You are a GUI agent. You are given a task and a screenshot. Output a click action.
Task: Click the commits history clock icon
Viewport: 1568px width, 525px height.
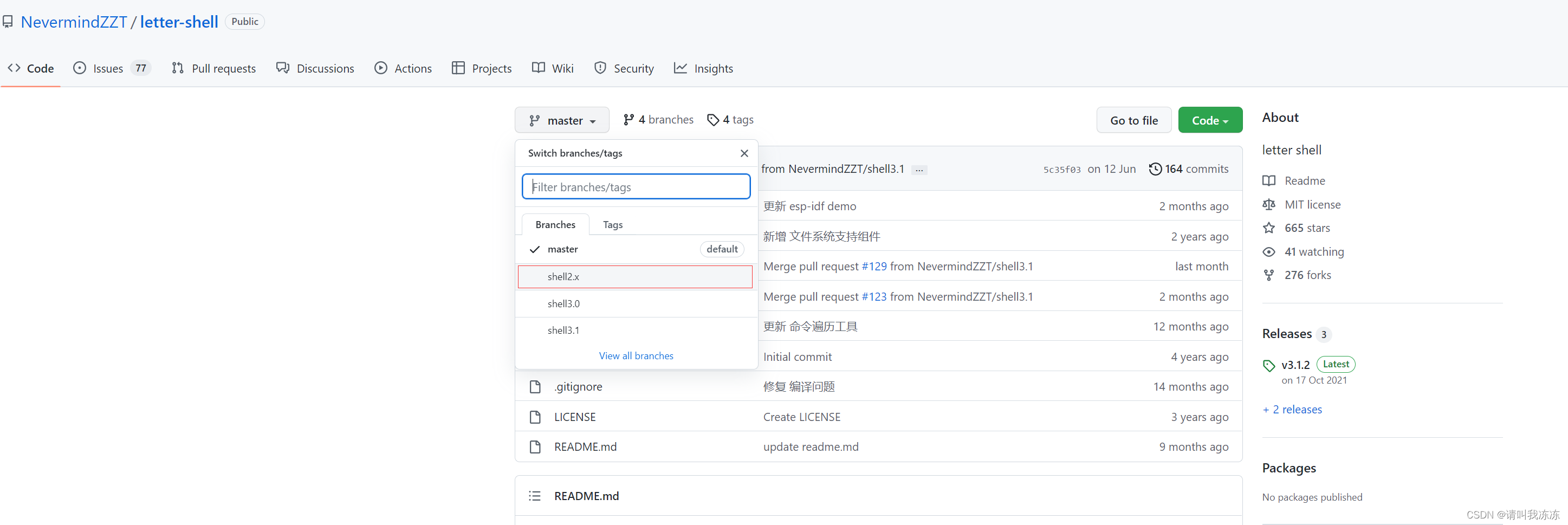coord(1155,169)
